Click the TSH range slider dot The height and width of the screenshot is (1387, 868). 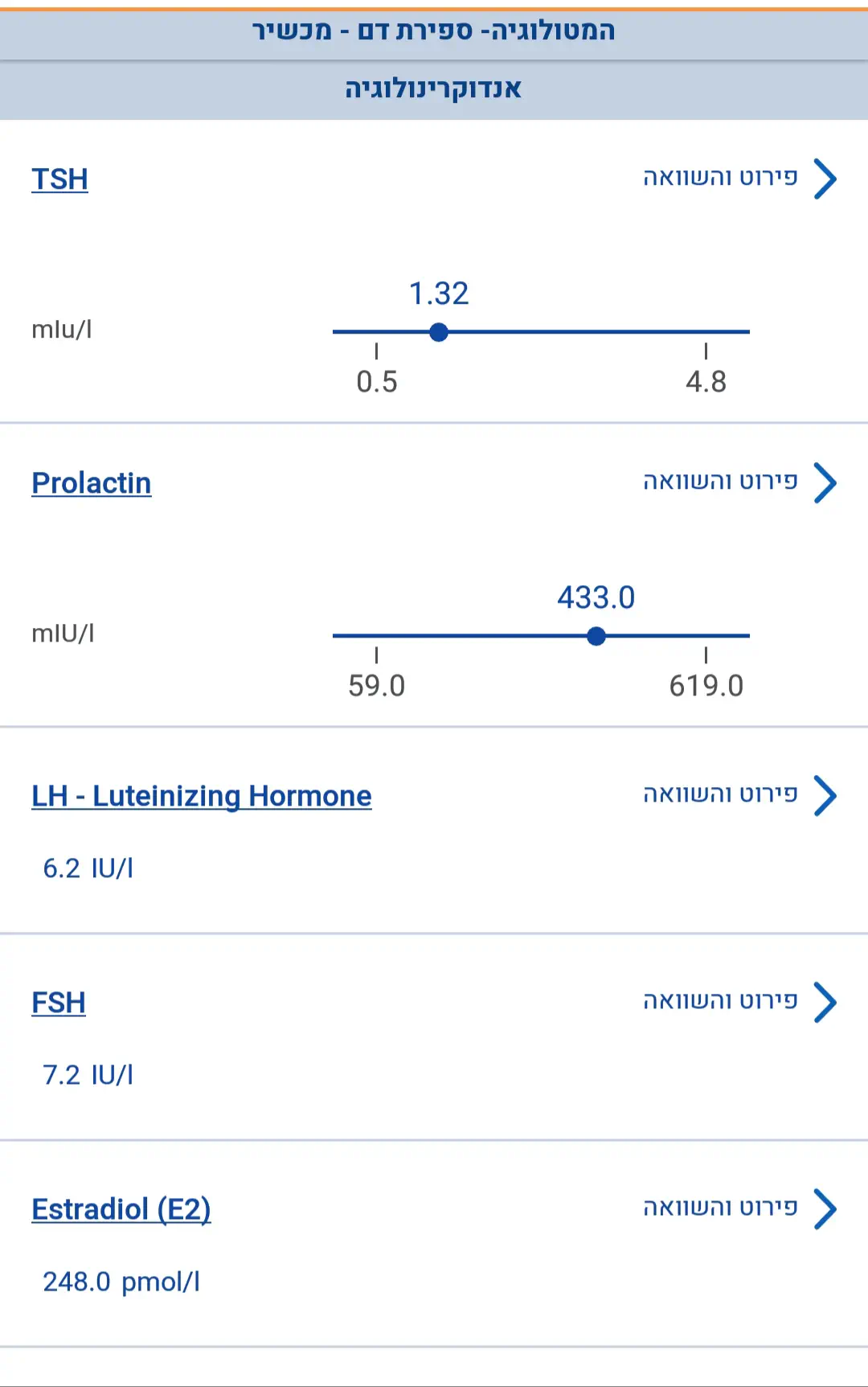[x=439, y=332]
